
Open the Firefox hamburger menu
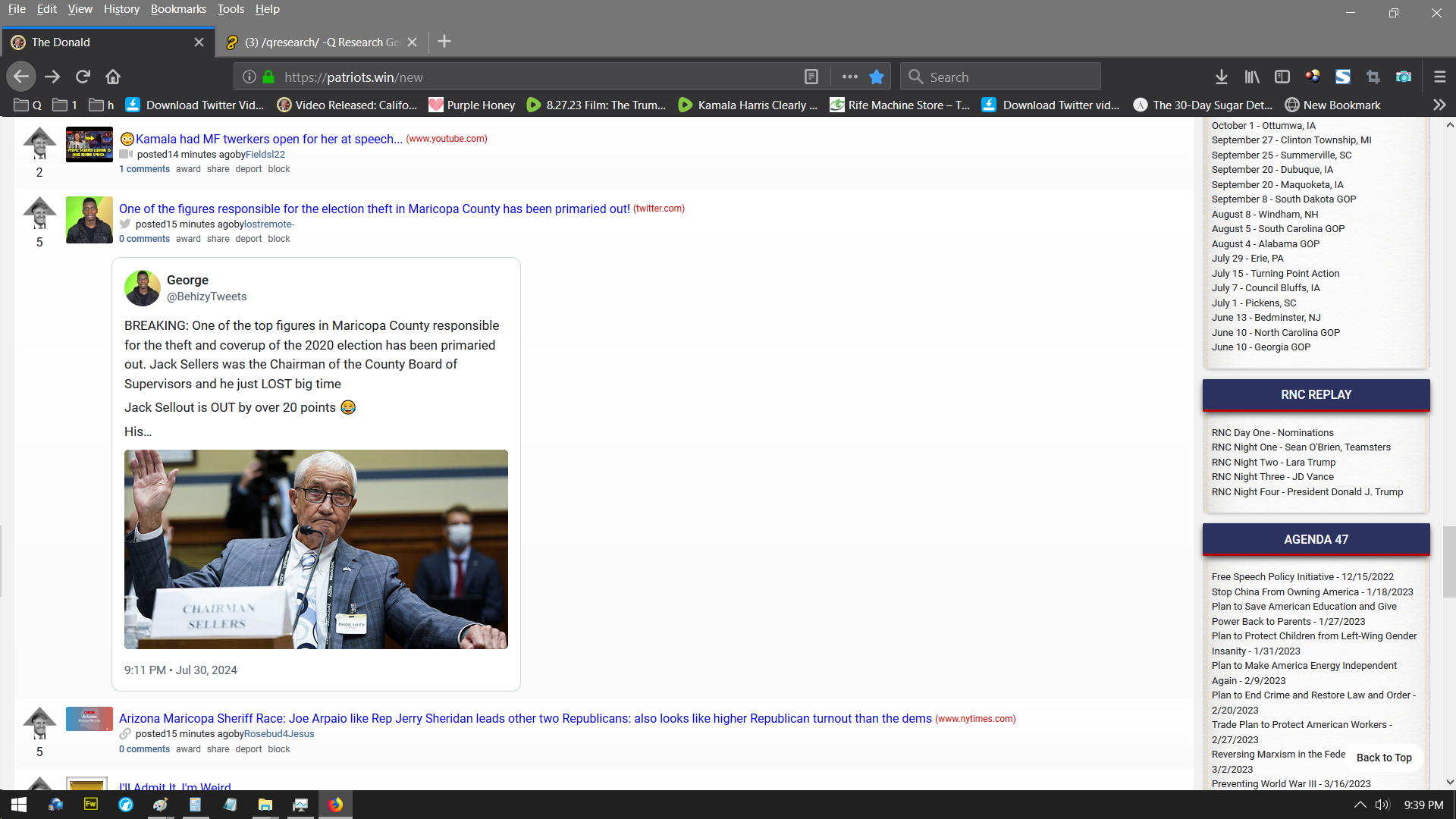point(1439,77)
